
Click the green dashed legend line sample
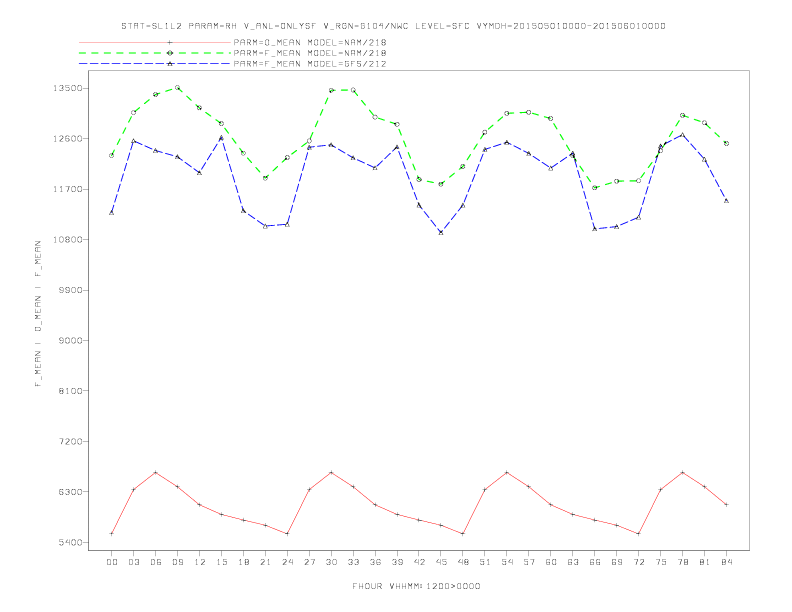(x=155, y=53)
